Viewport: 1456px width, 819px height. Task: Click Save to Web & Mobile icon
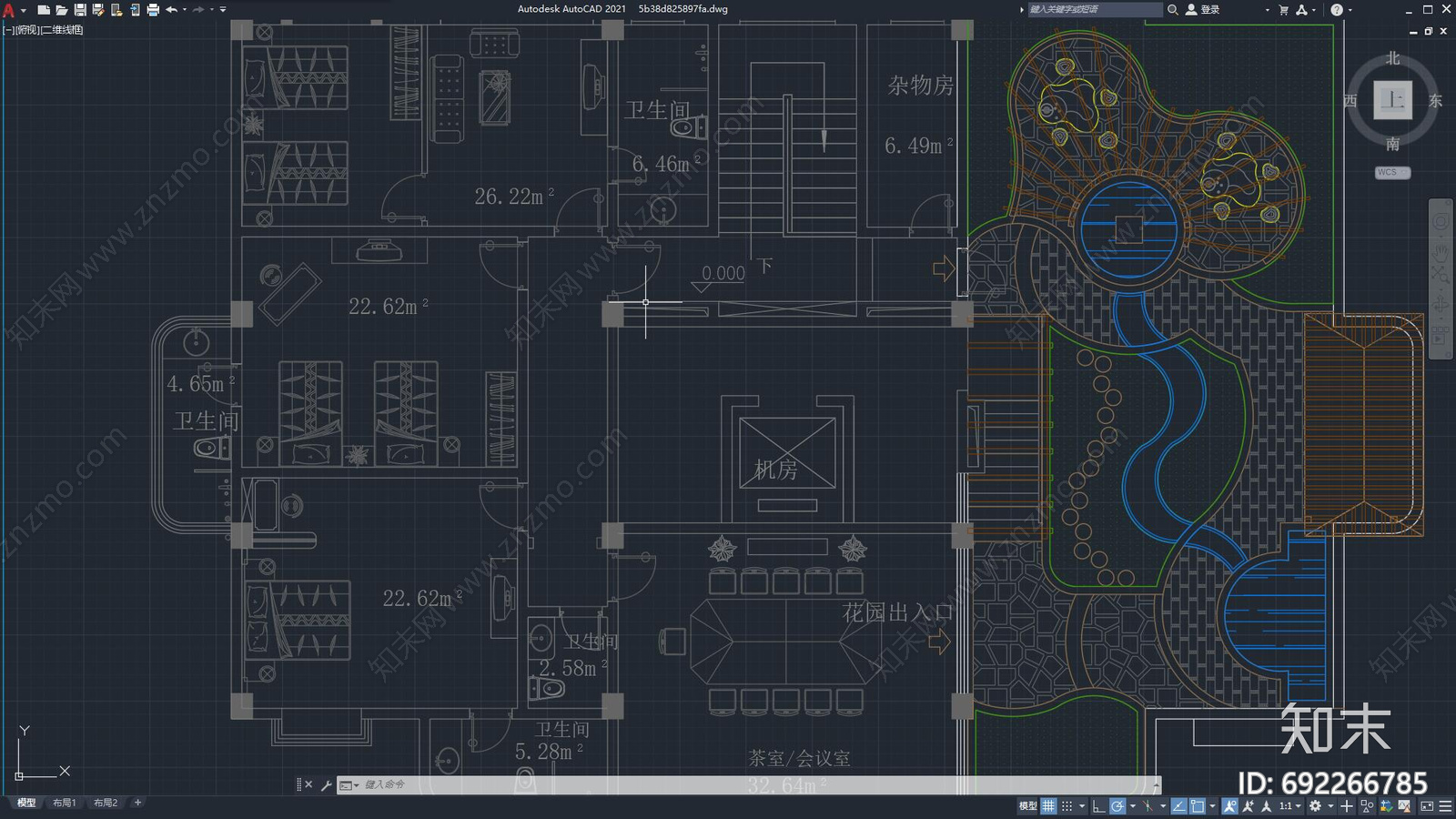136,10
